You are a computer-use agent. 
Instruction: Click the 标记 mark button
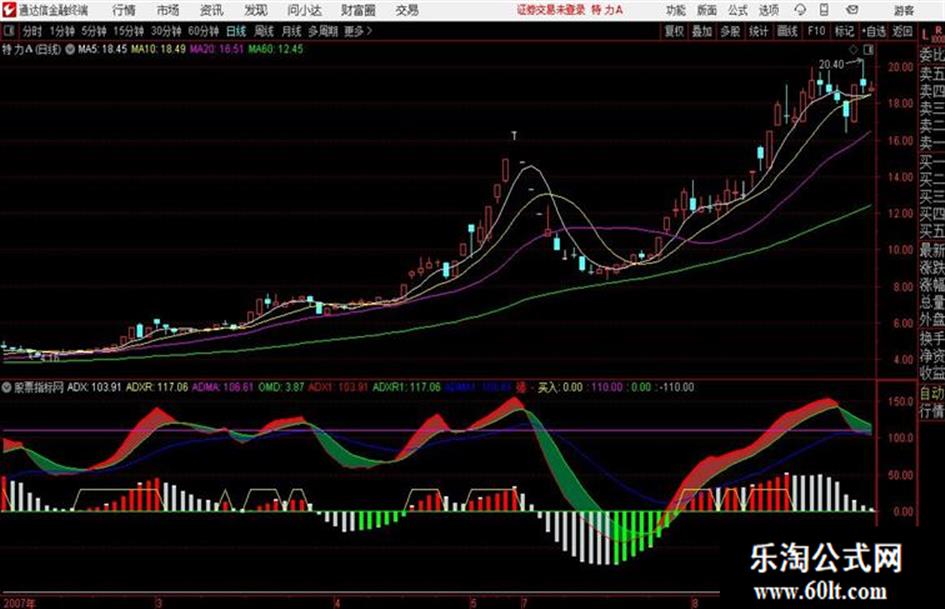coord(844,31)
